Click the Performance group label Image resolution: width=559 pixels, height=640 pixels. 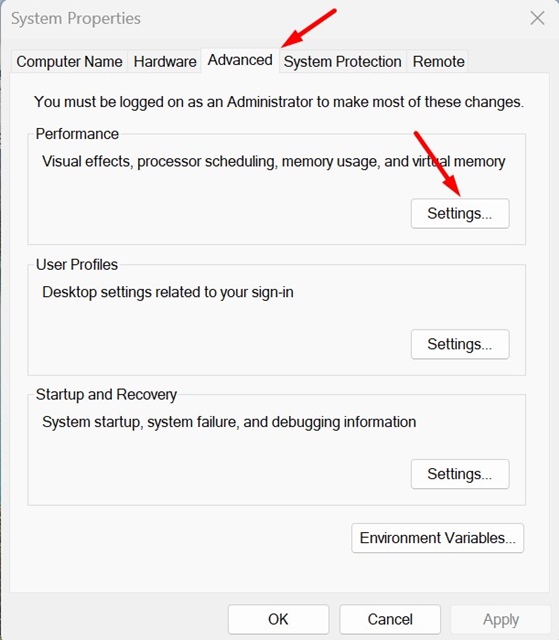coord(77,134)
